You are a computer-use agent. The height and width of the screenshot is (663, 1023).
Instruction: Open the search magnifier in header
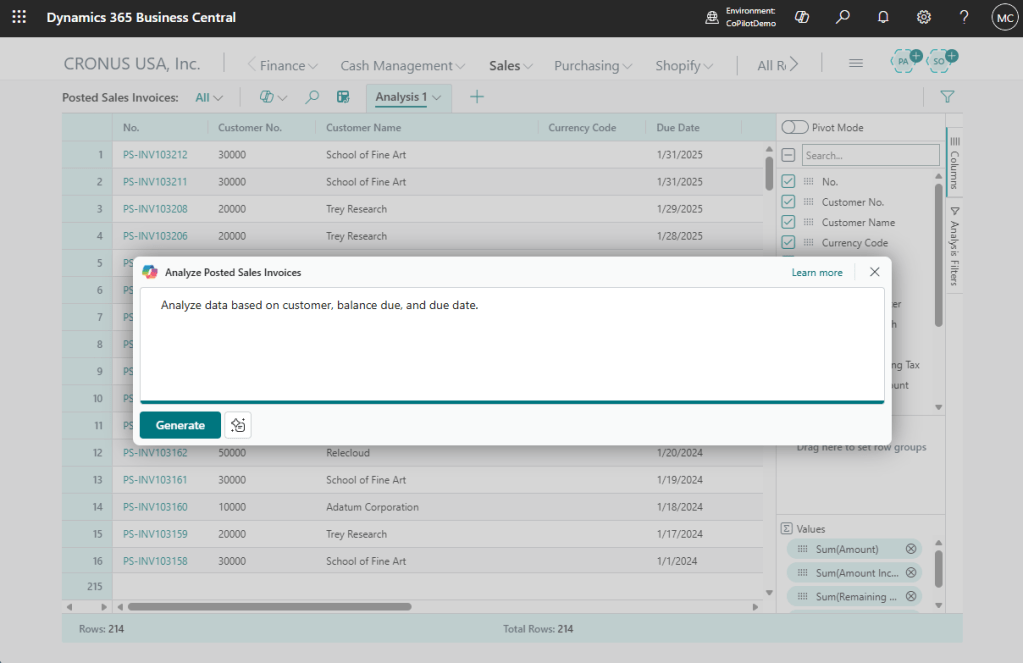(843, 17)
